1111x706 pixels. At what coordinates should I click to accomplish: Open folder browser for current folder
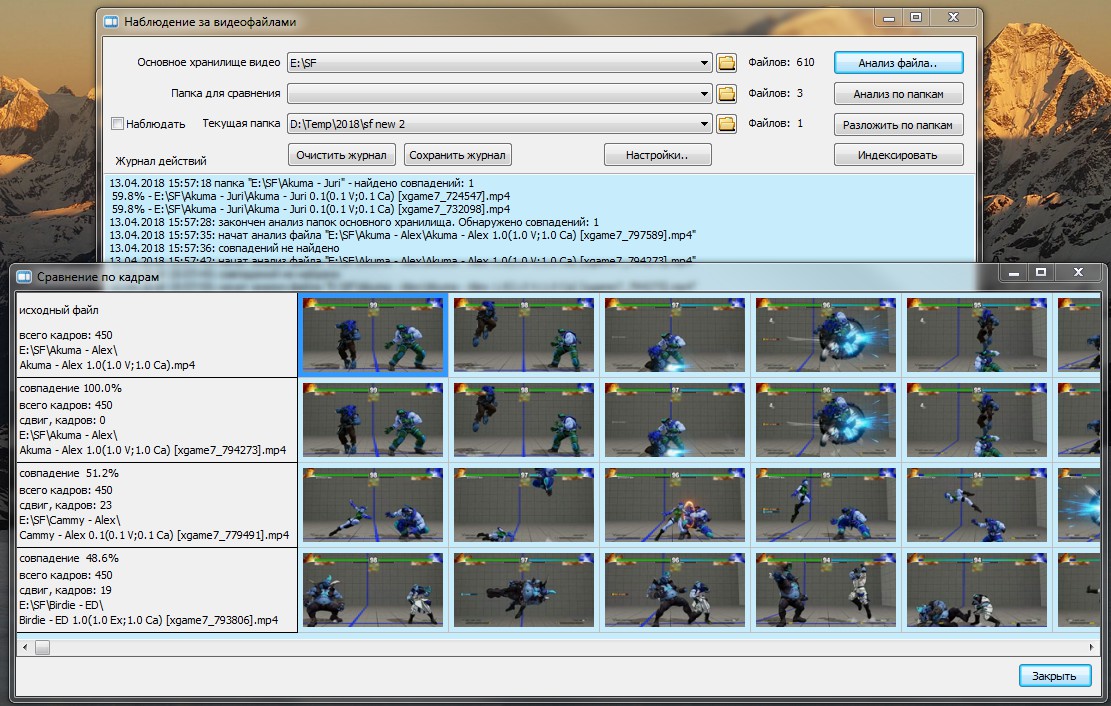726,123
